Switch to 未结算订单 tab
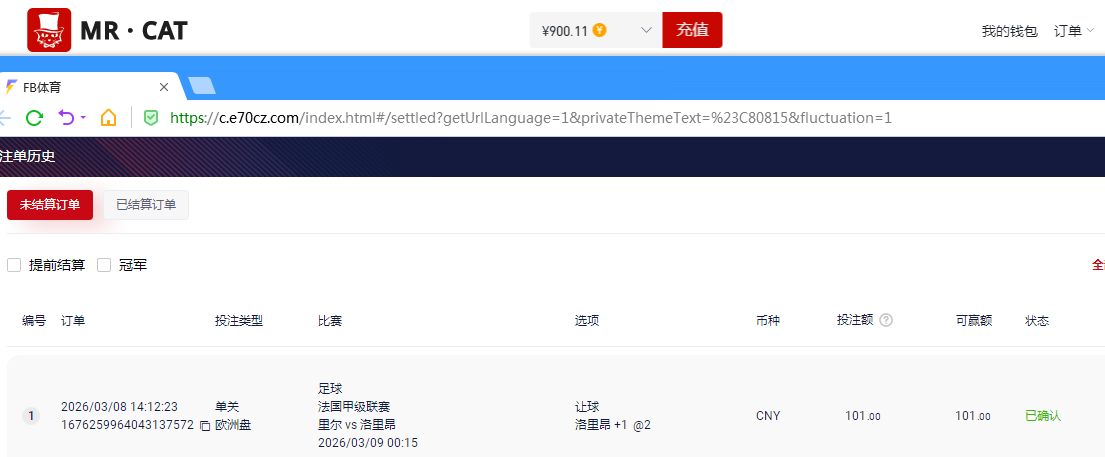Screen dimensions: 1105x457 tap(50, 205)
